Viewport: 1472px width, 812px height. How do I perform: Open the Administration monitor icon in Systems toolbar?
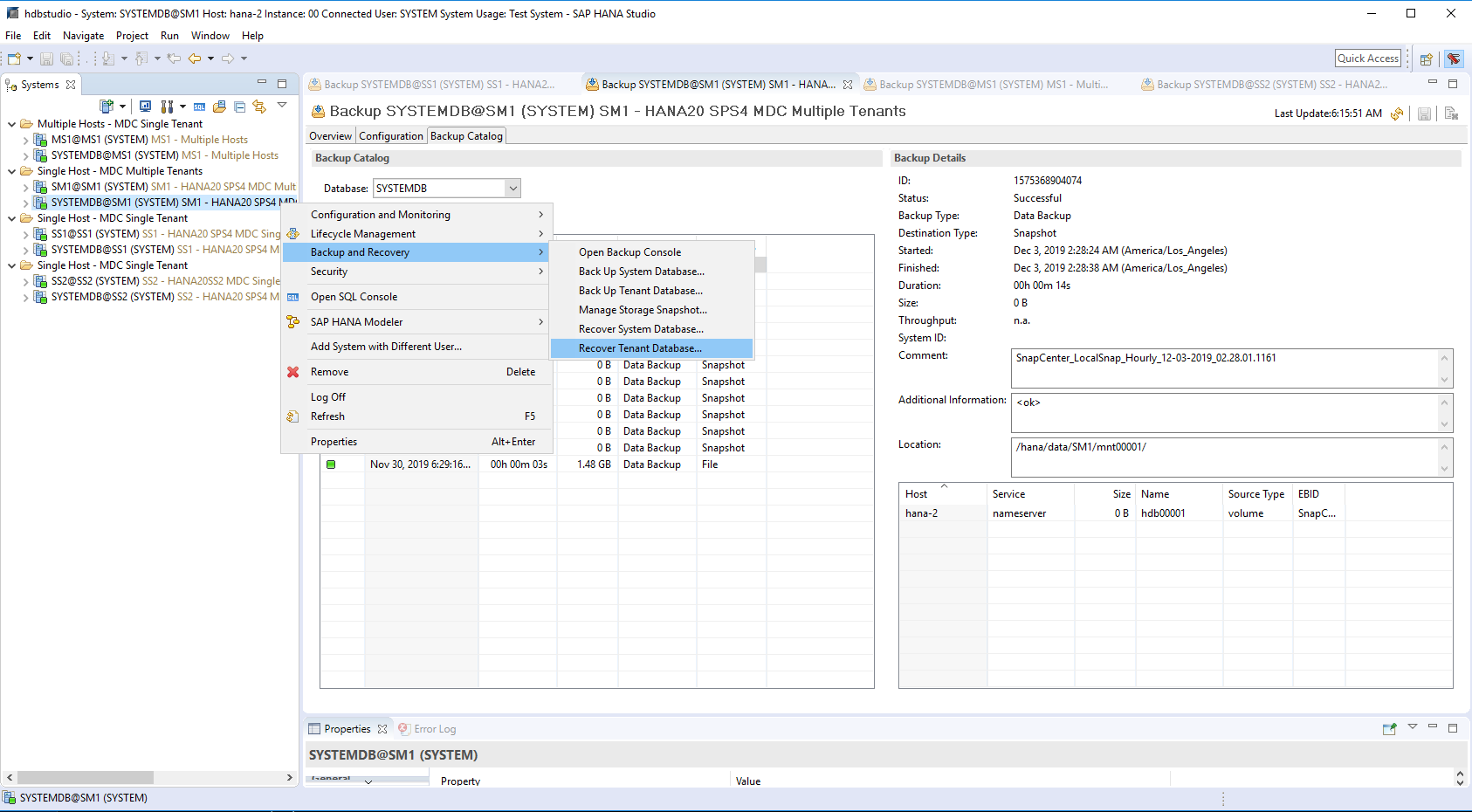[145, 107]
